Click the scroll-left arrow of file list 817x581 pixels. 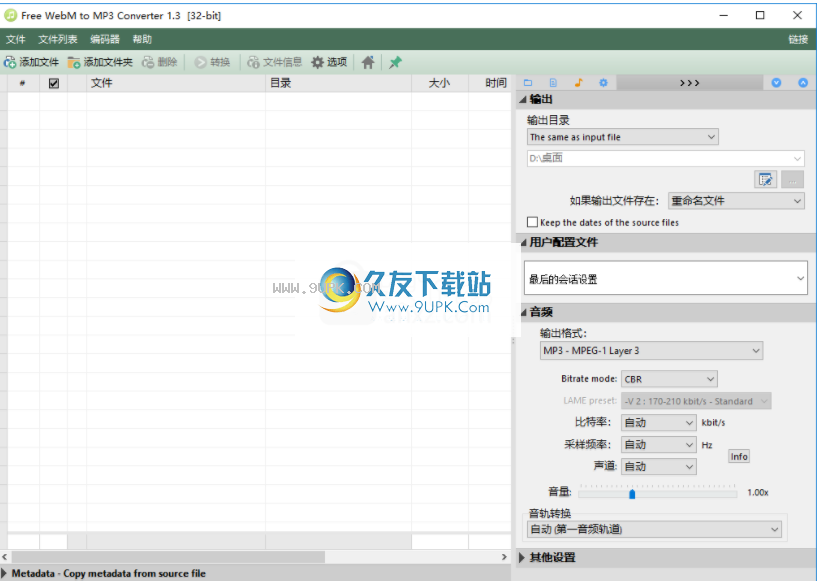coord(5,557)
